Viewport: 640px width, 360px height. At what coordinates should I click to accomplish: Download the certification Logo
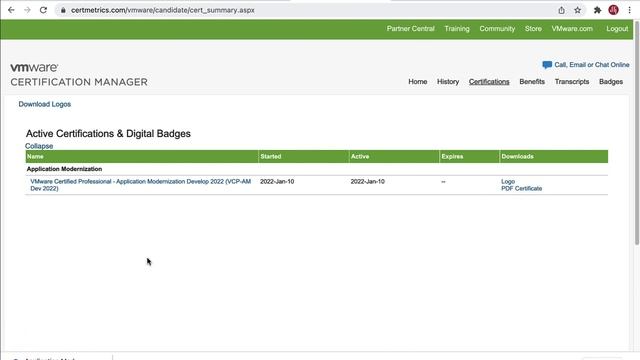coord(508,181)
